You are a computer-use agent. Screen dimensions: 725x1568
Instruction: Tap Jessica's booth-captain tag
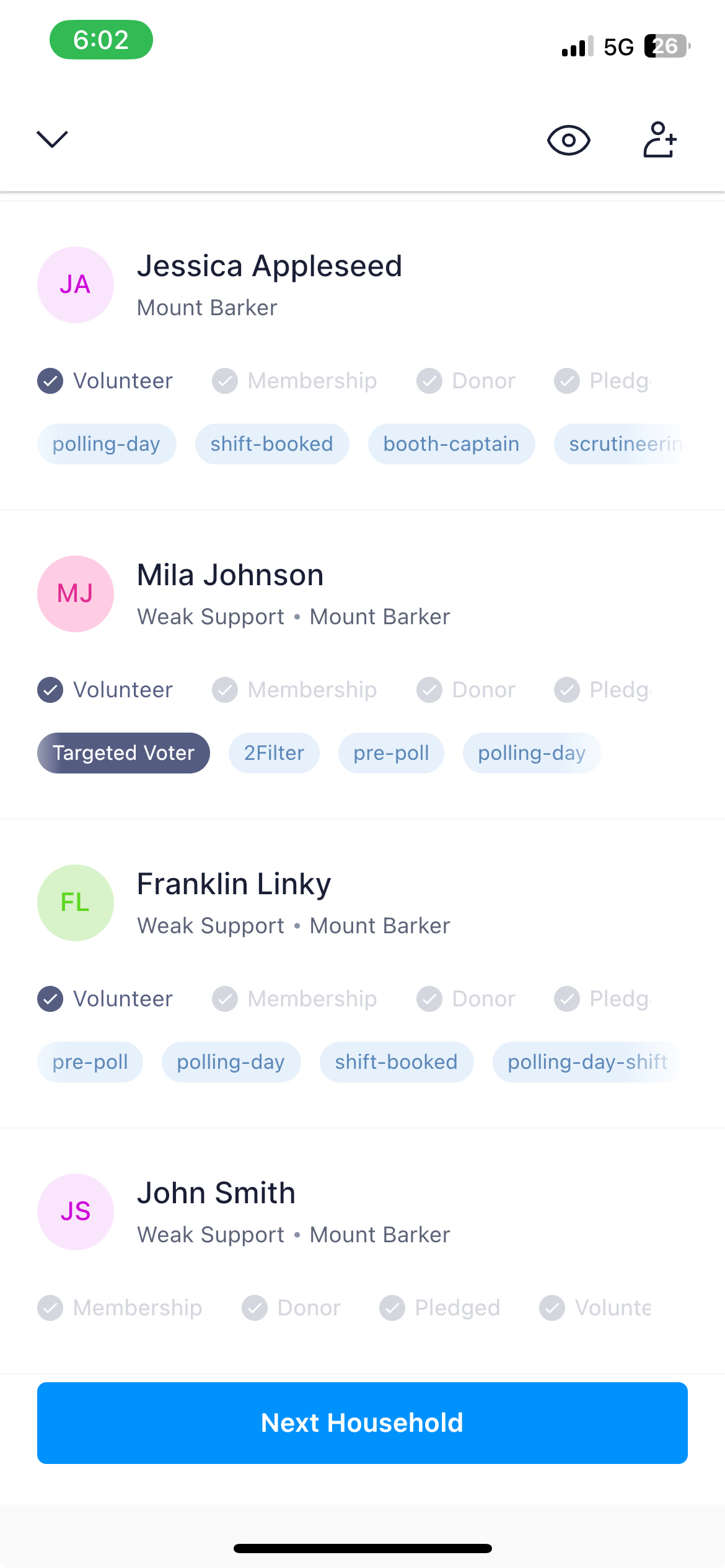451,444
